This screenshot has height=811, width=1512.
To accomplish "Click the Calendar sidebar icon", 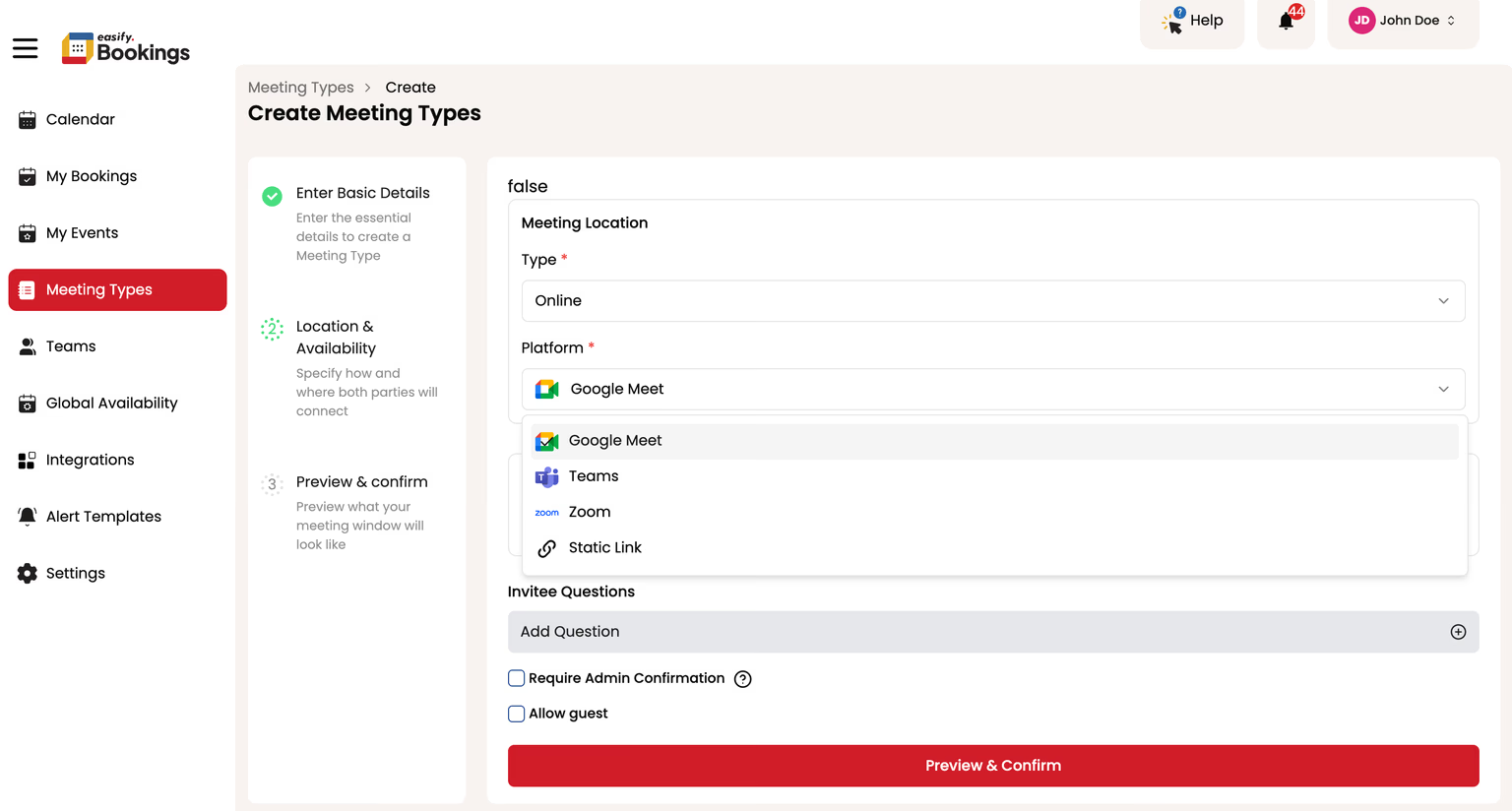I will click(x=28, y=120).
